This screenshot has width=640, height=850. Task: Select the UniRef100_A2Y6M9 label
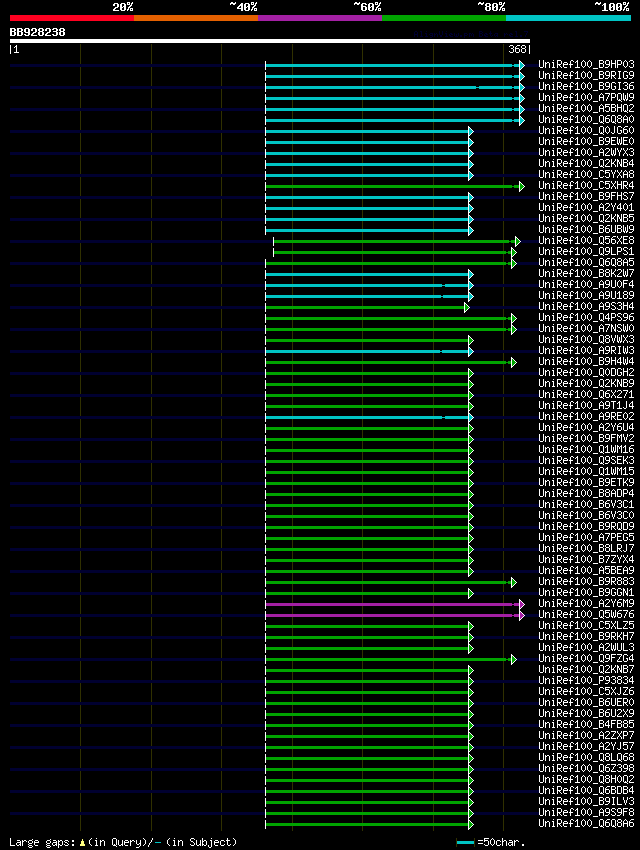(586, 604)
